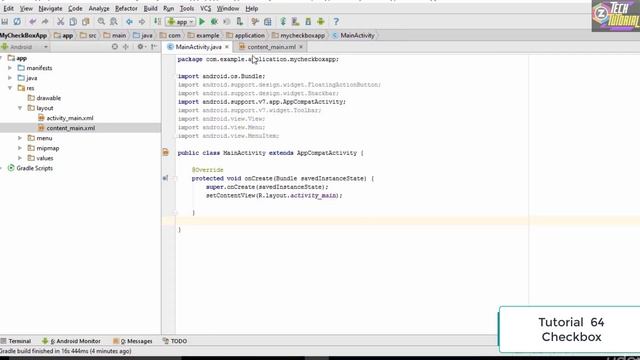Open the TODO tool window
Screen dimensions: 640x360
point(175,341)
